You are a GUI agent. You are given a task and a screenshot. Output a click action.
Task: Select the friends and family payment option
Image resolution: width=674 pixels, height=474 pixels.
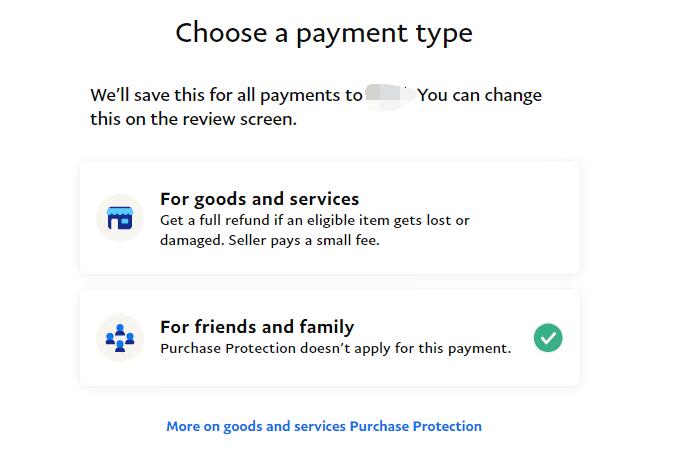click(x=330, y=338)
